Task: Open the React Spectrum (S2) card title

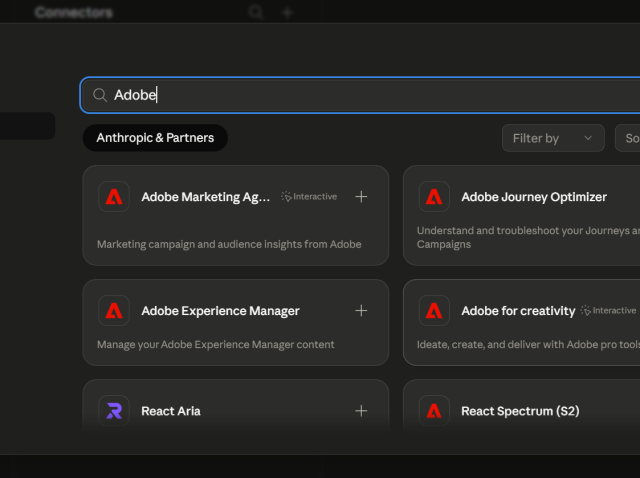Action: click(520, 411)
